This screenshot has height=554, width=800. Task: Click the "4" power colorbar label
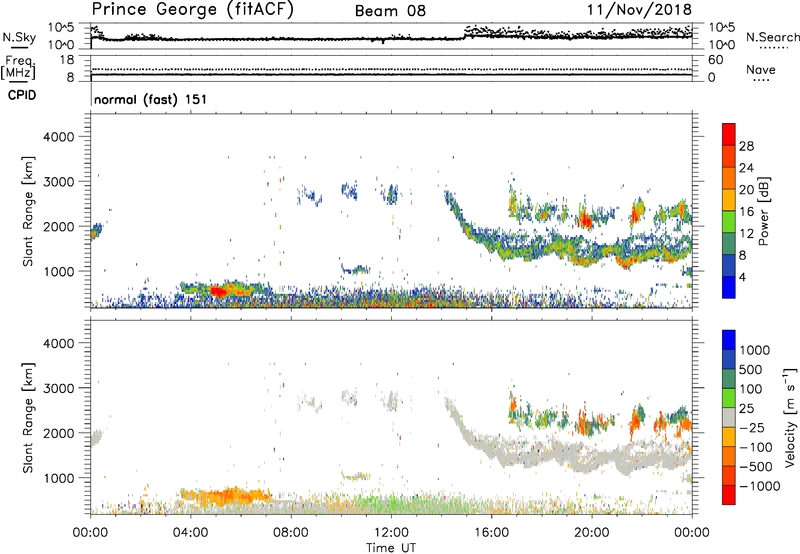pyautogui.click(x=742, y=277)
